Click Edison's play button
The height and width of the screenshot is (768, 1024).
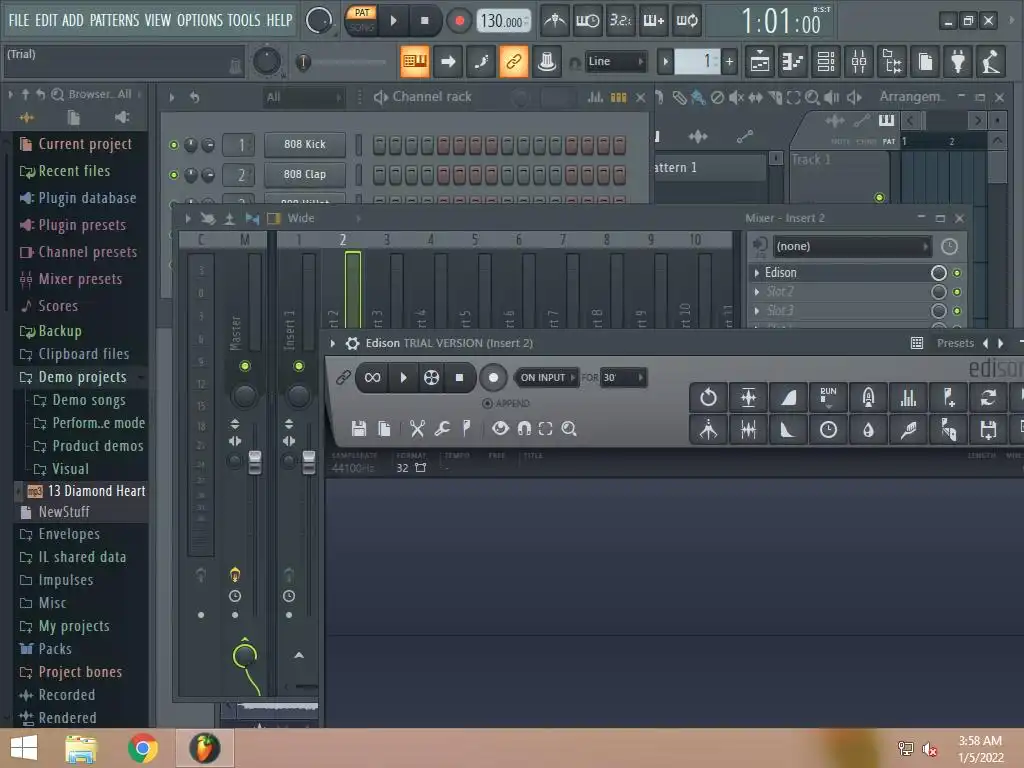point(403,377)
